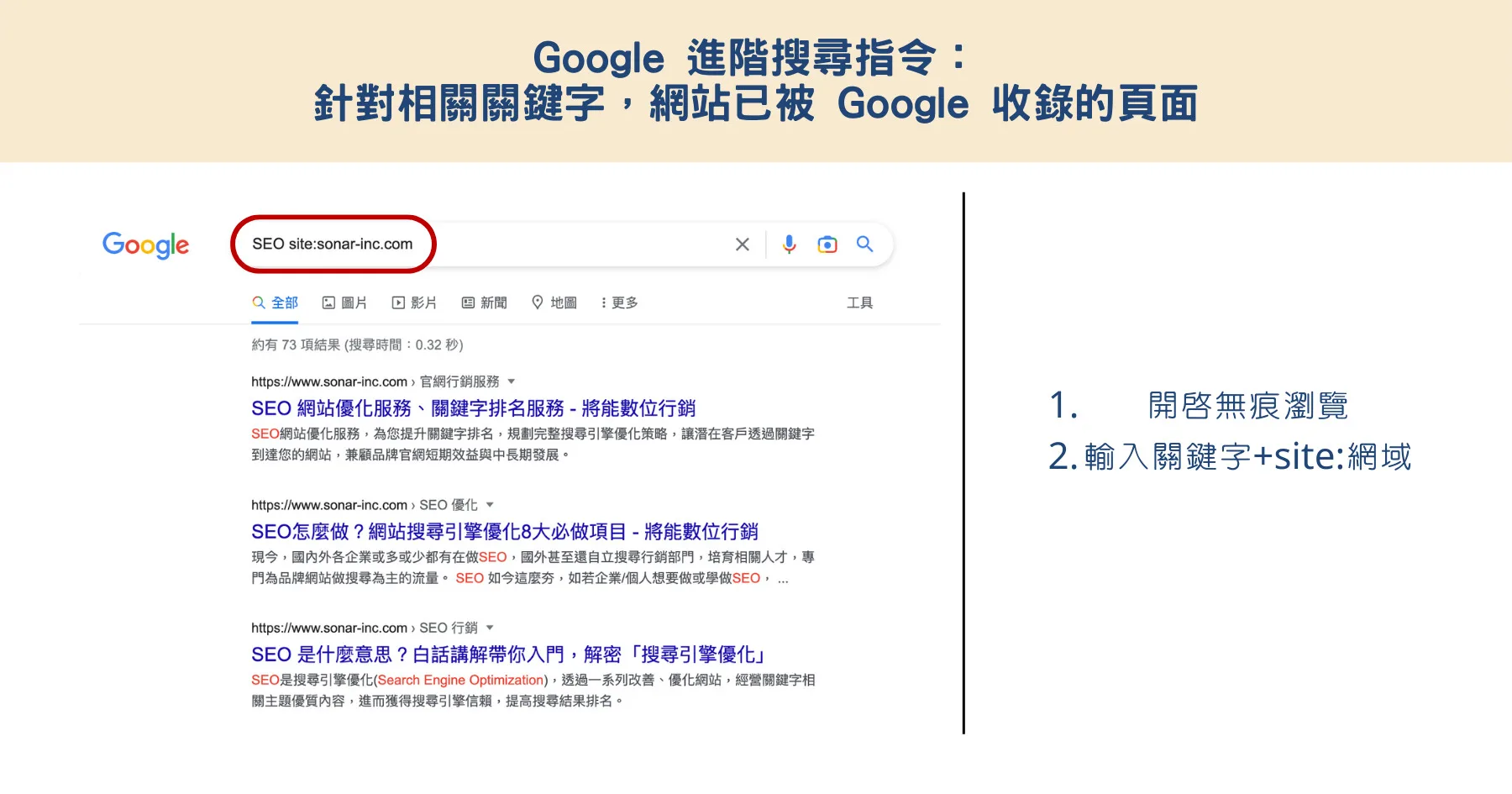Open the 更多 menu

pos(620,302)
